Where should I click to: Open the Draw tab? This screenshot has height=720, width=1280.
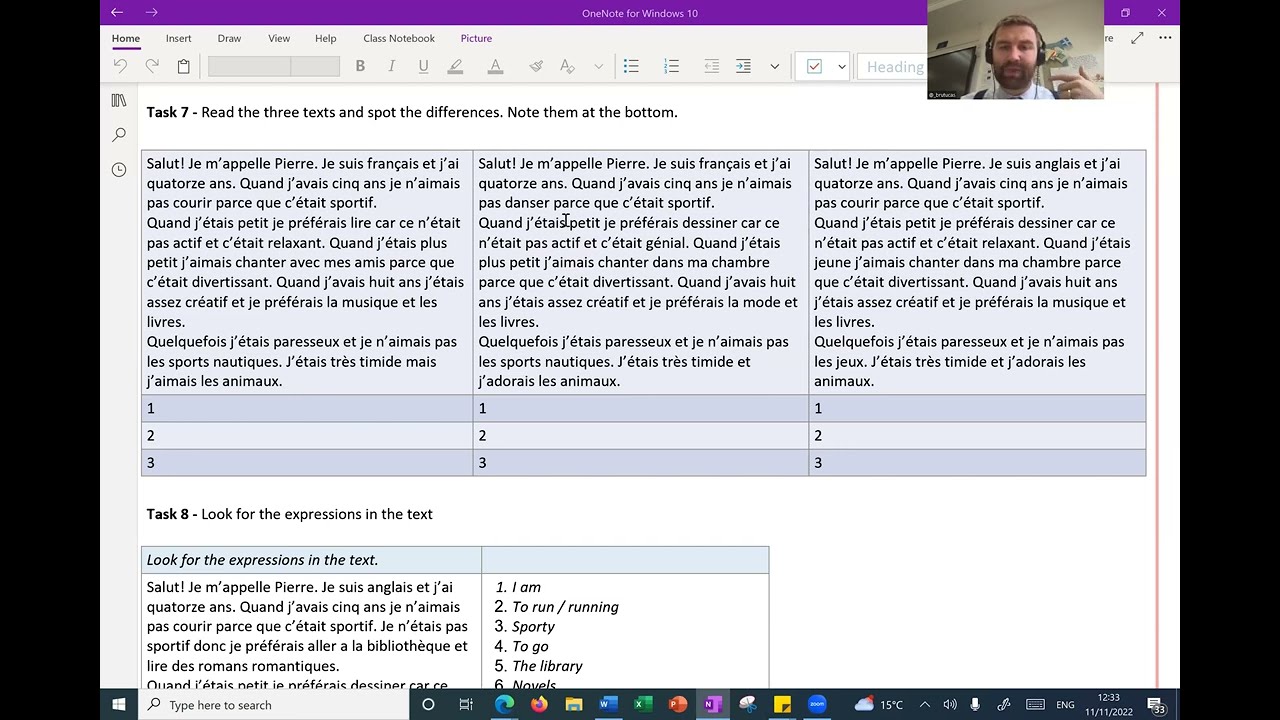(229, 38)
